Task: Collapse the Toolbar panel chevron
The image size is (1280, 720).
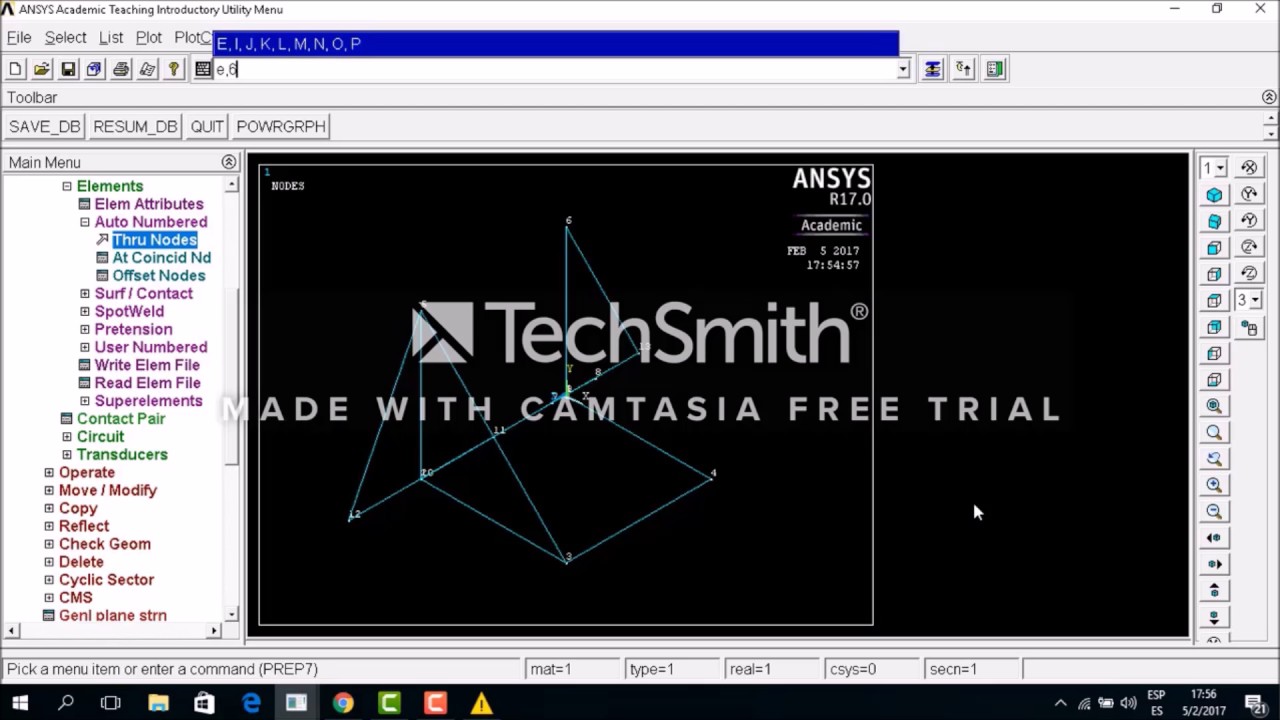Action: (1269, 97)
